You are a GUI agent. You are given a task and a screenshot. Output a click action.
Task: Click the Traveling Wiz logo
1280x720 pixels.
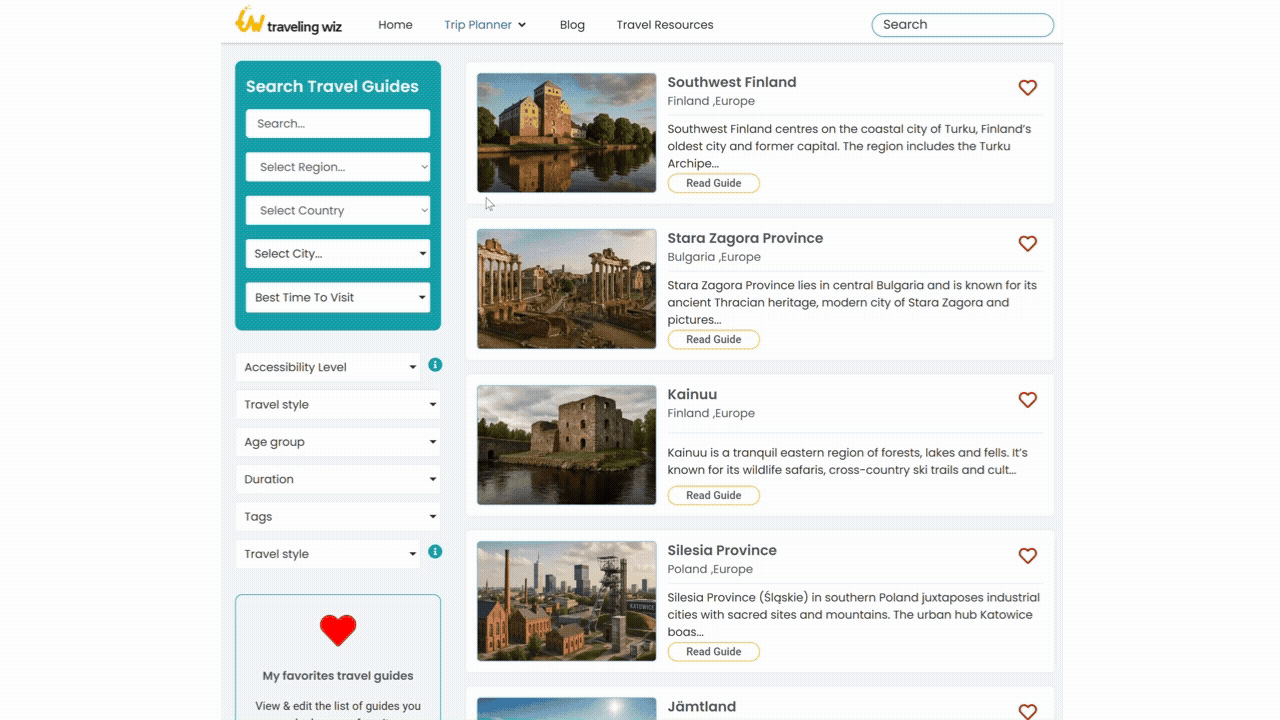[x=288, y=24]
